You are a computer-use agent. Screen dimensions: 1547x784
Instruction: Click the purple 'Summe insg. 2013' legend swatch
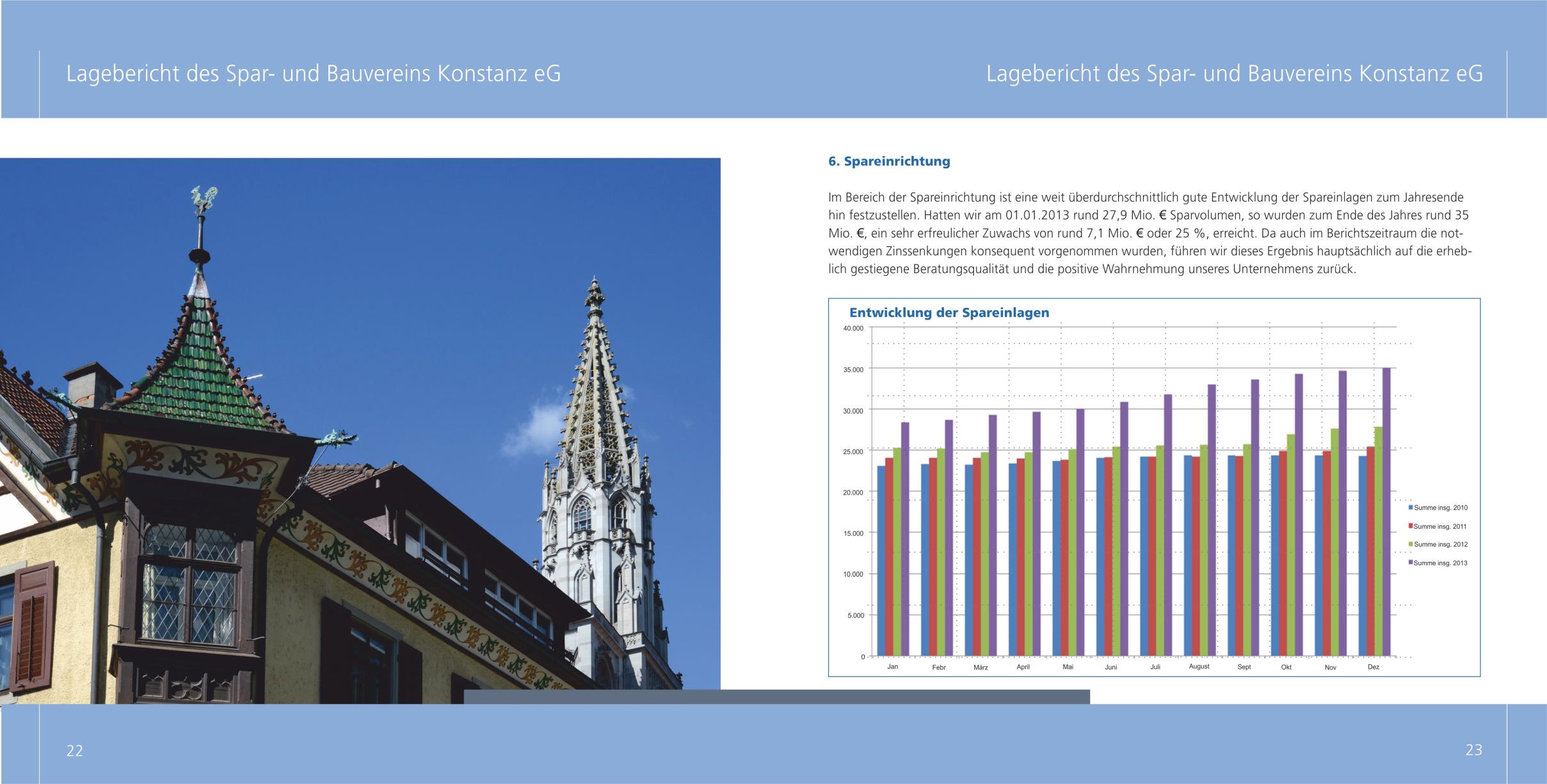tap(1411, 563)
